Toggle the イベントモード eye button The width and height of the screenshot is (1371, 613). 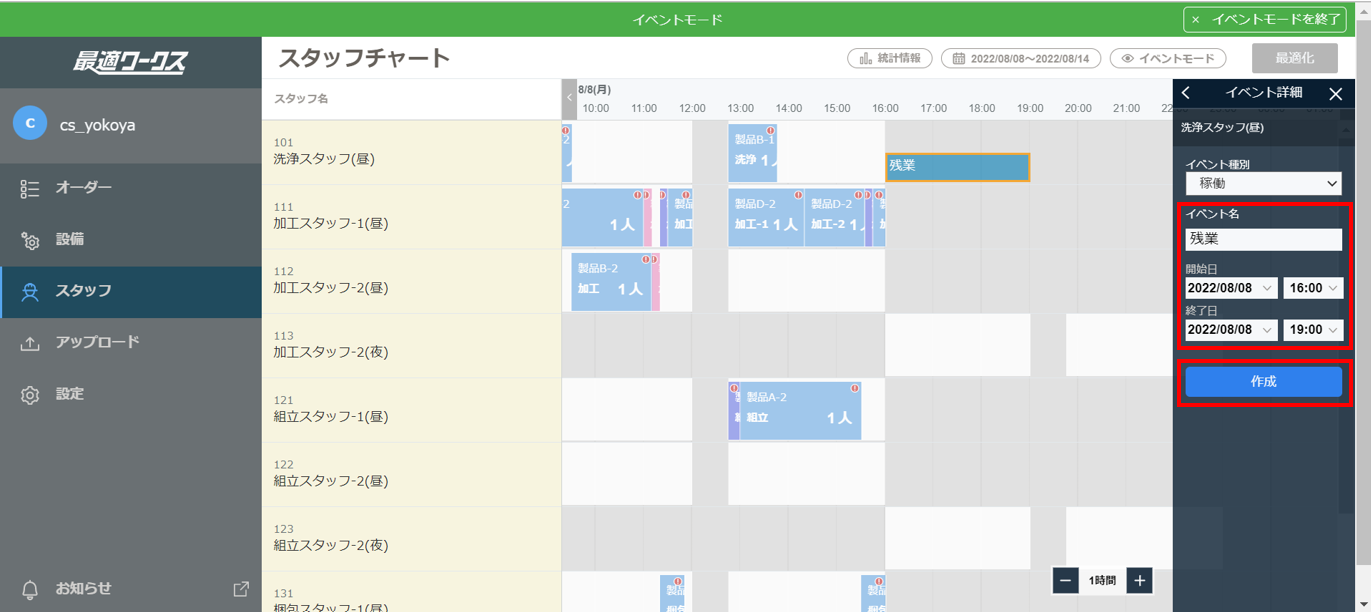click(x=1168, y=58)
